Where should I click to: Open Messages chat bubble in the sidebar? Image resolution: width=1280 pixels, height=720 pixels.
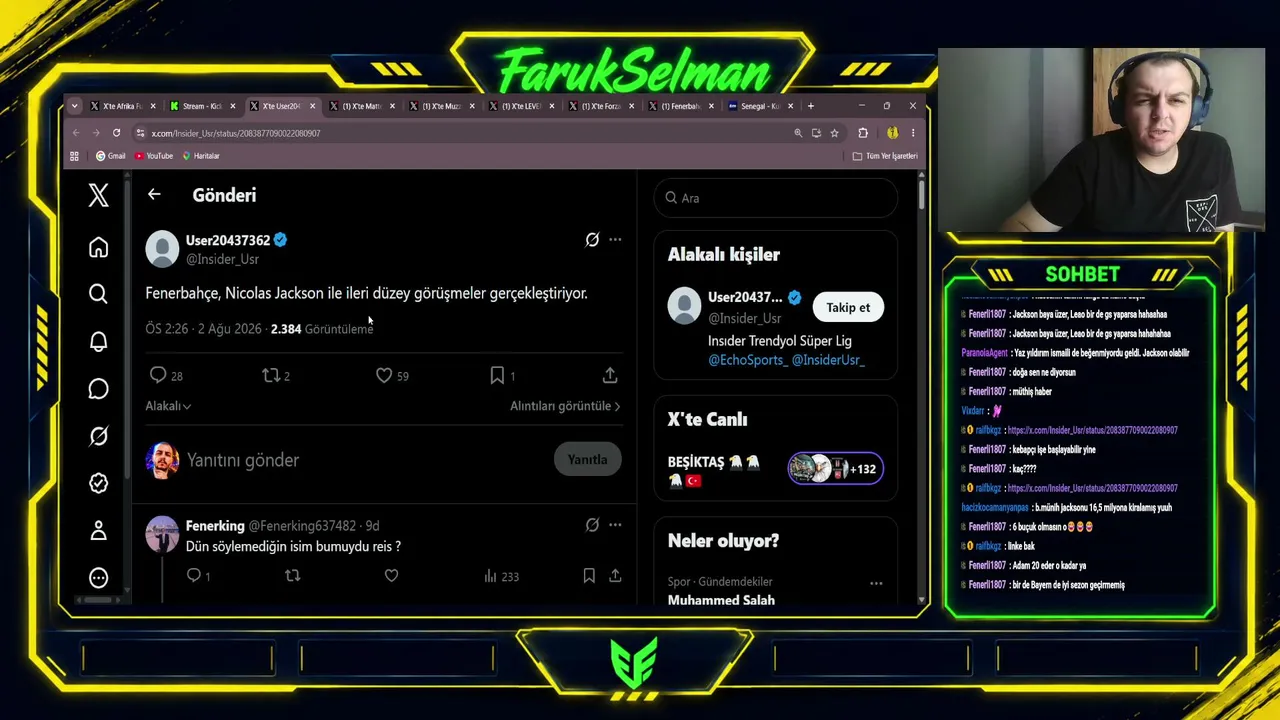coord(98,389)
